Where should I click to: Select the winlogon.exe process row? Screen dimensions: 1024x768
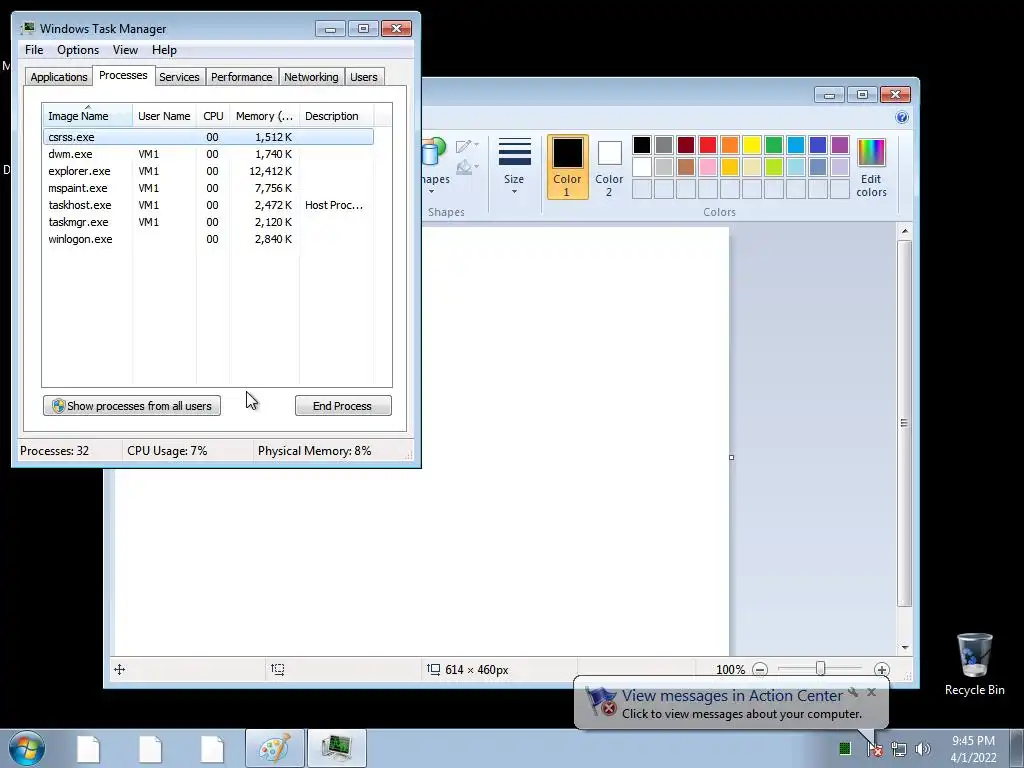click(208, 239)
